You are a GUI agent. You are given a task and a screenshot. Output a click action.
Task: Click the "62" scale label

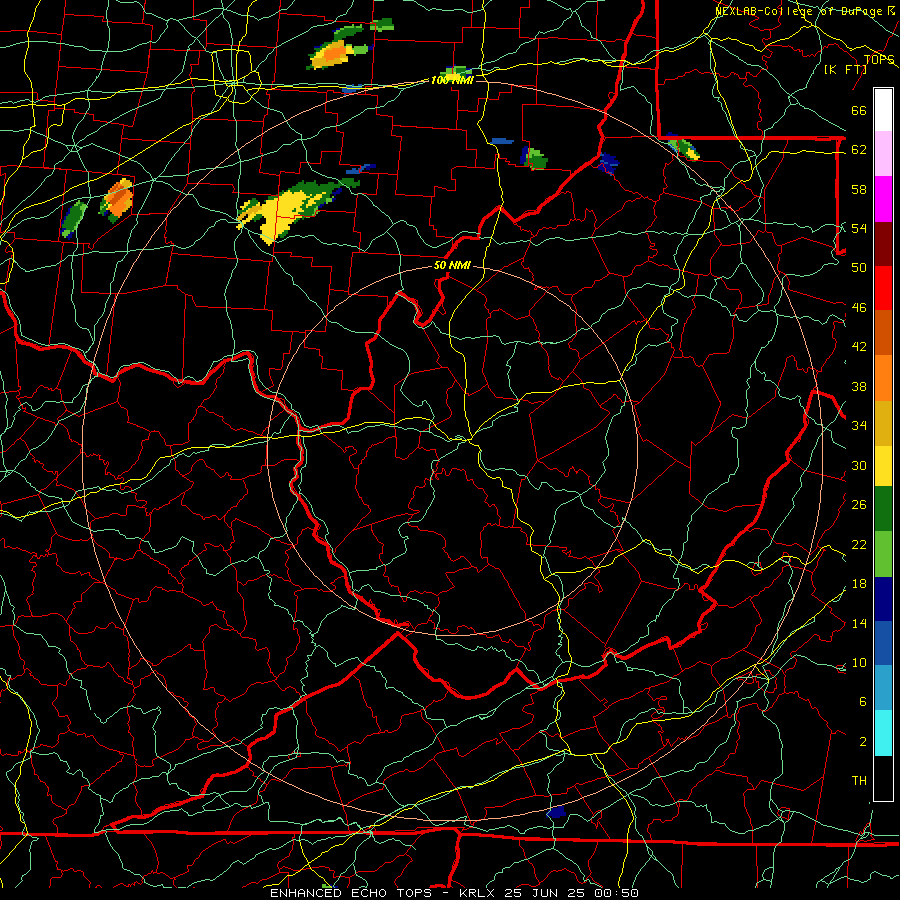pos(859,150)
